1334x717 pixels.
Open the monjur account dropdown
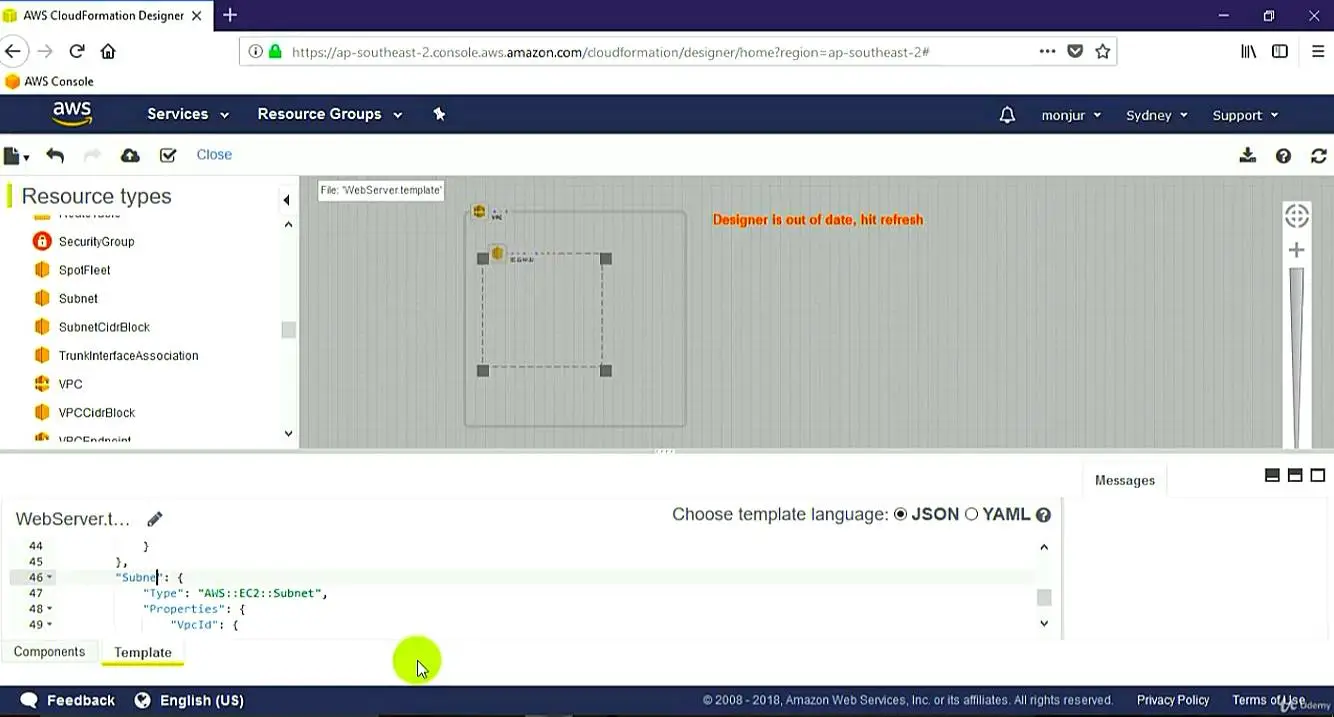pyautogui.click(x=1071, y=115)
